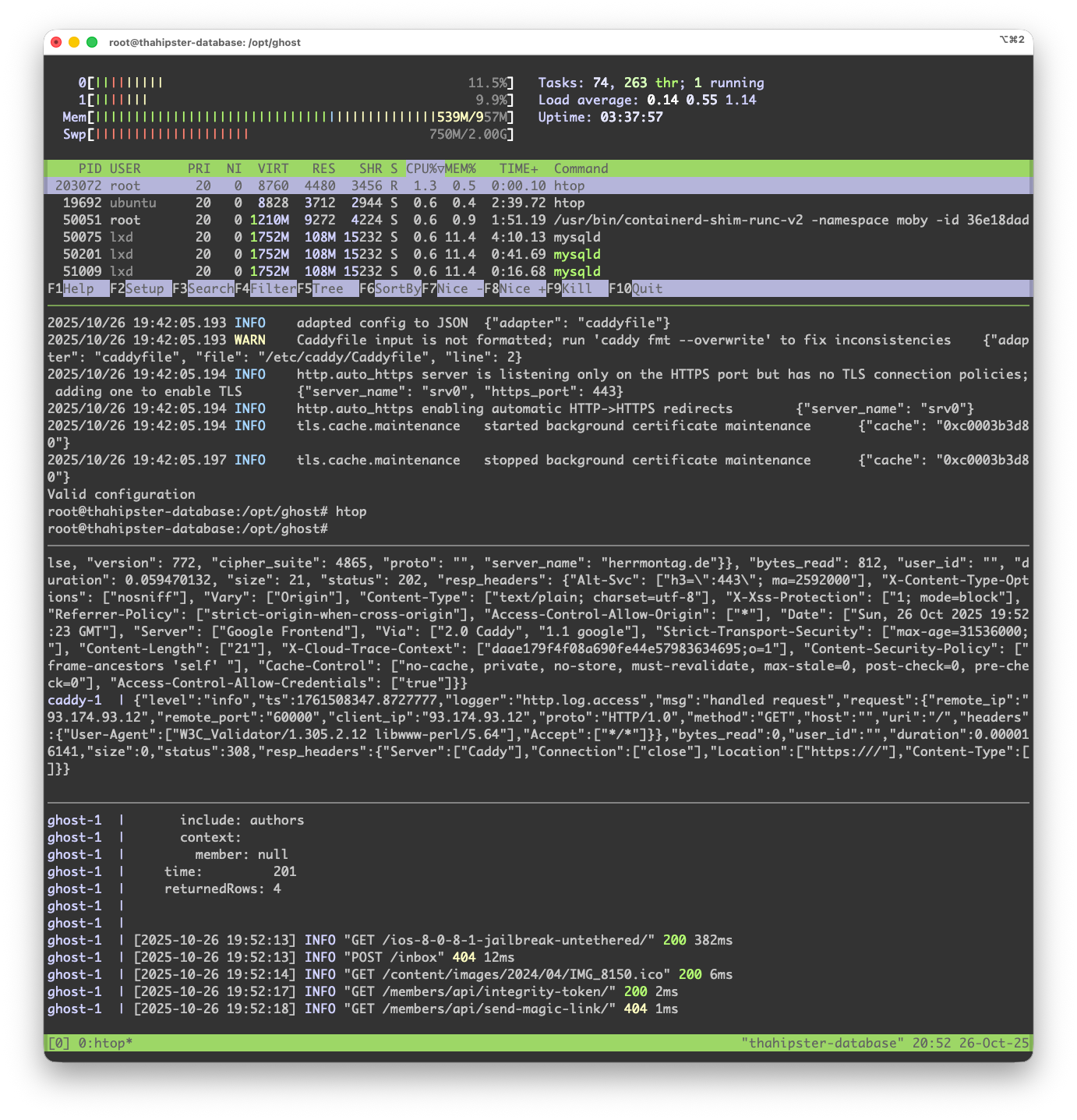Sort by CPU% column header
The height and width of the screenshot is (1120, 1077).
pyautogui.click(x=425, y=168)
